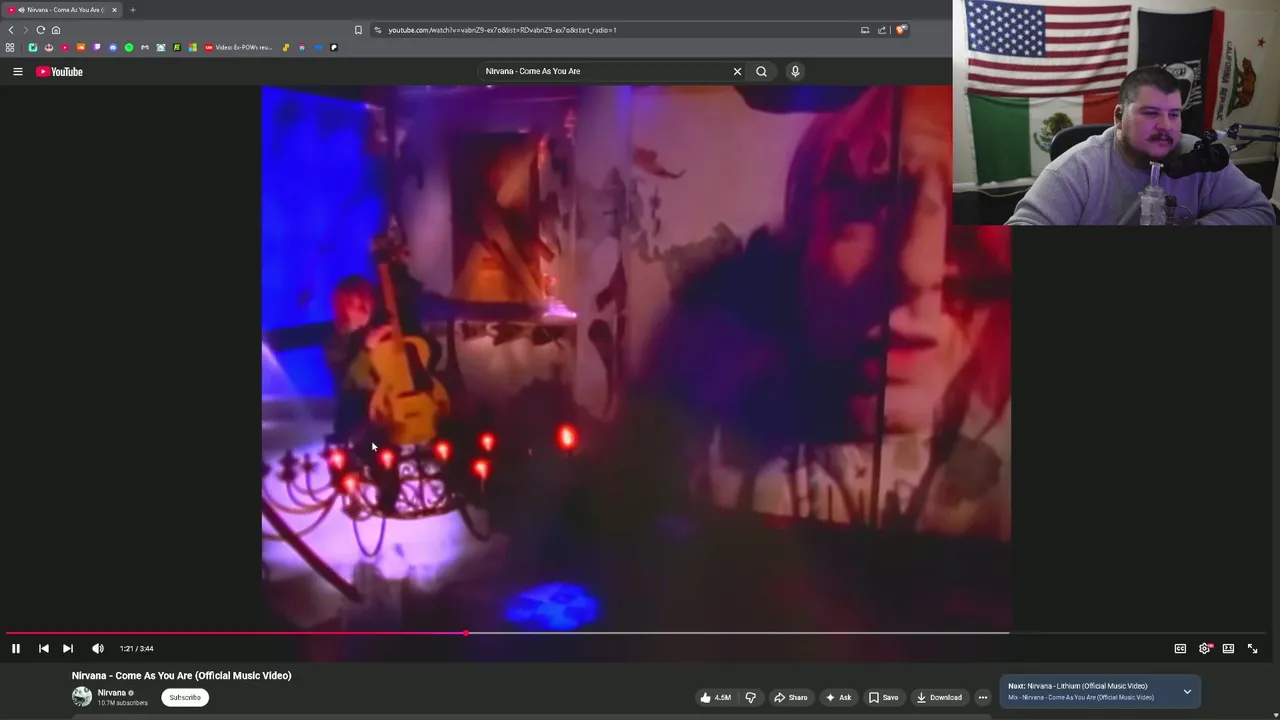Go forward in the browser
The height and width of the screenshot is (720, 1280).
(26, 30)
